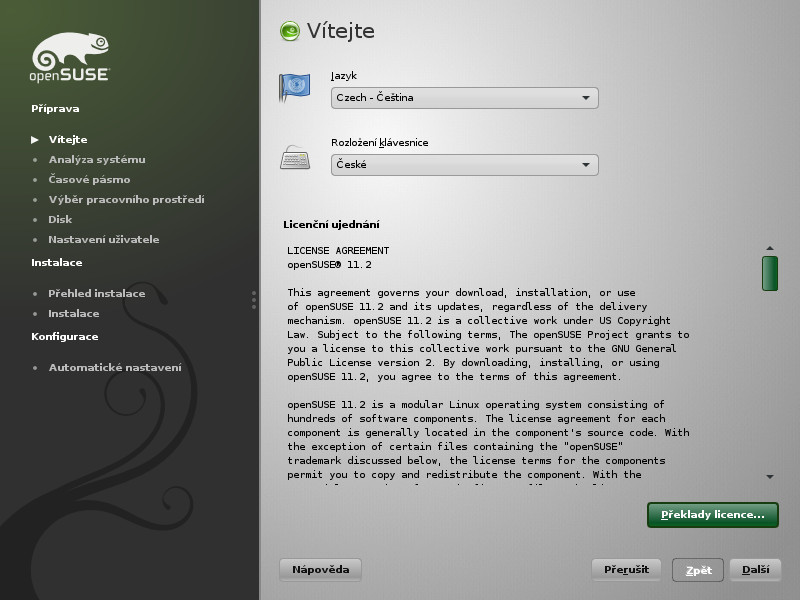
Task: Click the arrow marker beside Vítejte
Action: (x=35, y=140)
